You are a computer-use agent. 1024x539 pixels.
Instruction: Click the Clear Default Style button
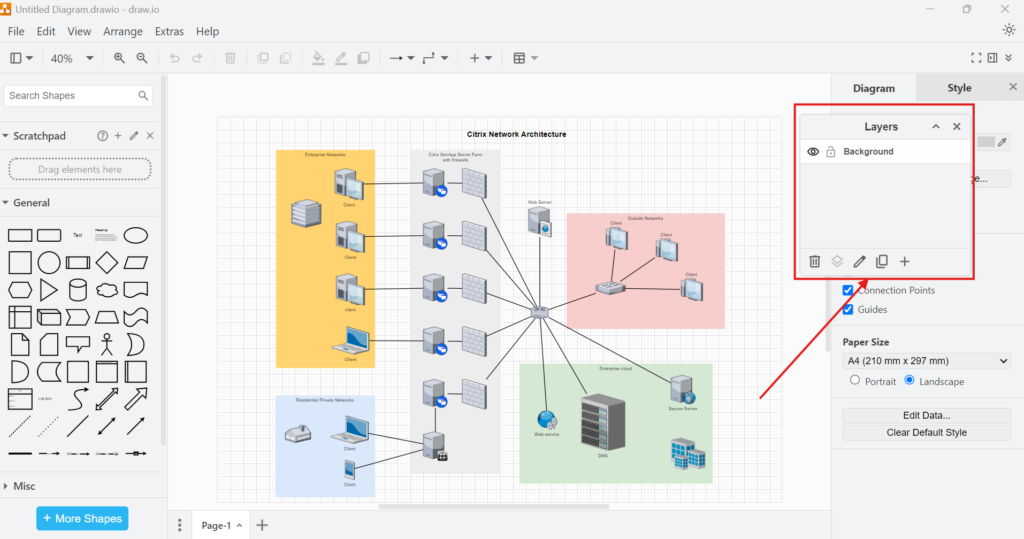[926, 433]
